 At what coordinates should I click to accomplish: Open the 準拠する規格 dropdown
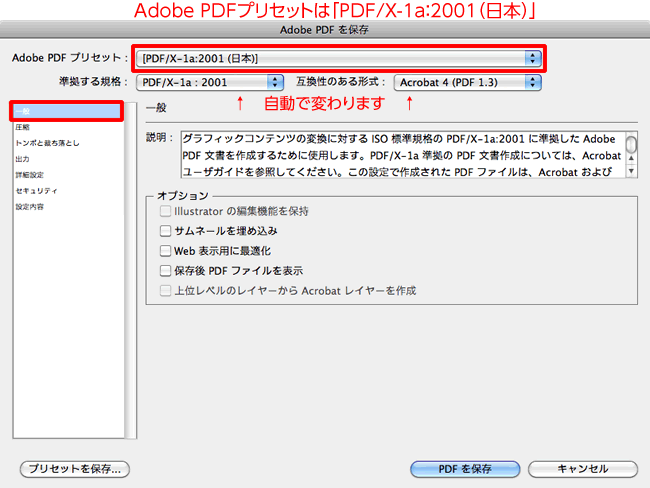click(210, 83)
